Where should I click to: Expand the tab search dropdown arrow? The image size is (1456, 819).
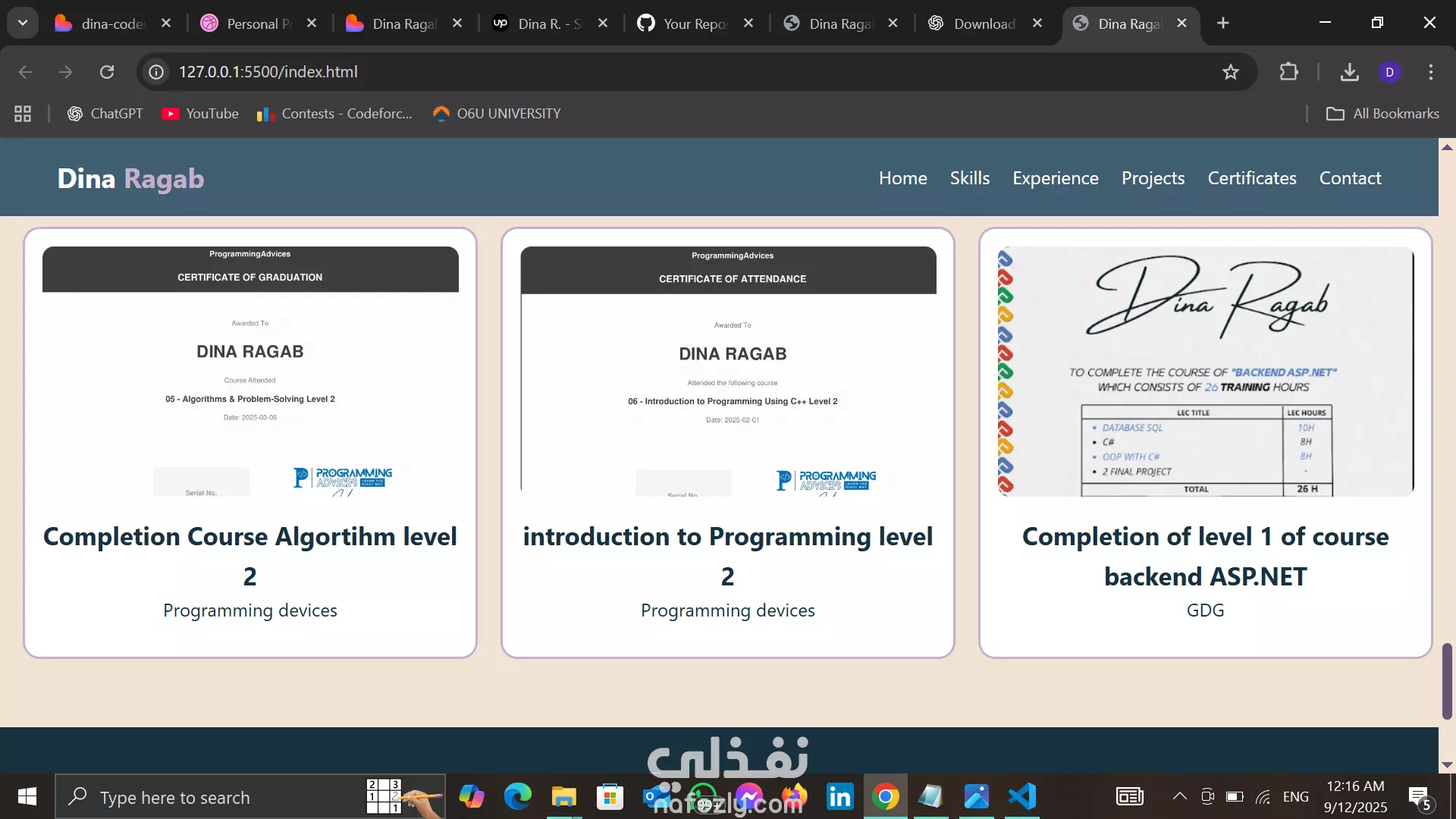pyautogui.click(x=23, y=23)
